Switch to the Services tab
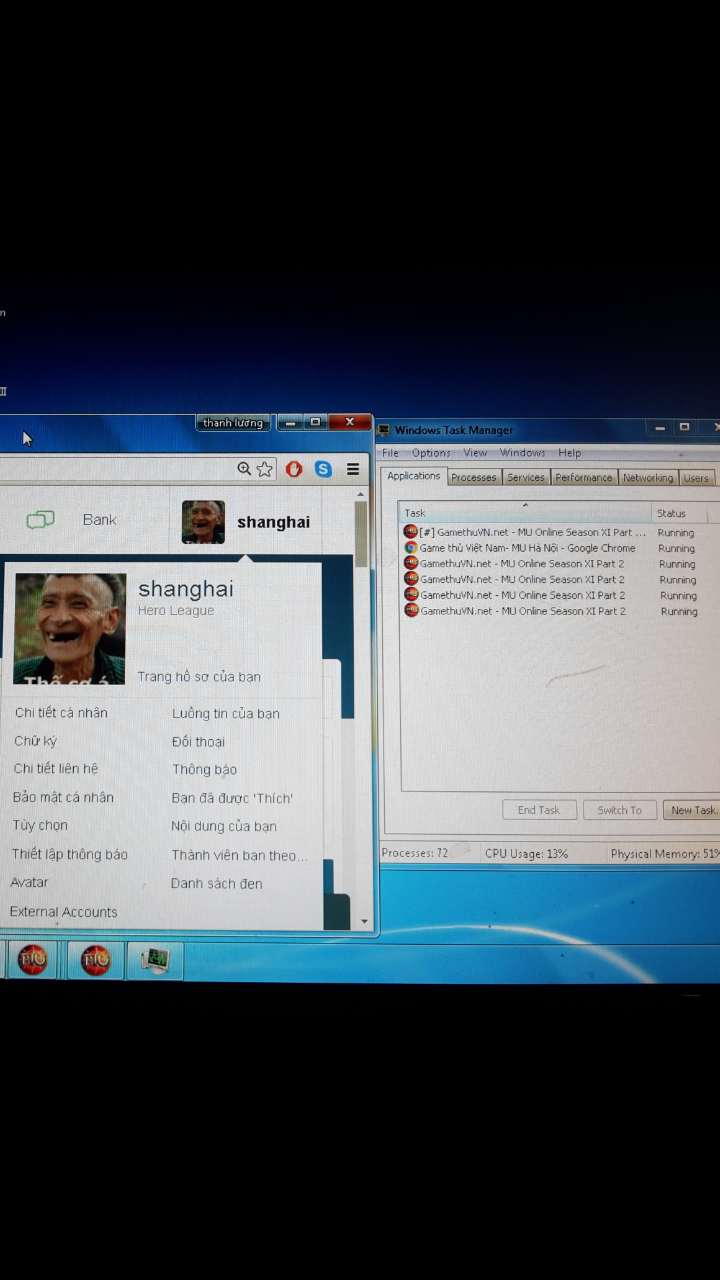 click(x=526, y=478)
